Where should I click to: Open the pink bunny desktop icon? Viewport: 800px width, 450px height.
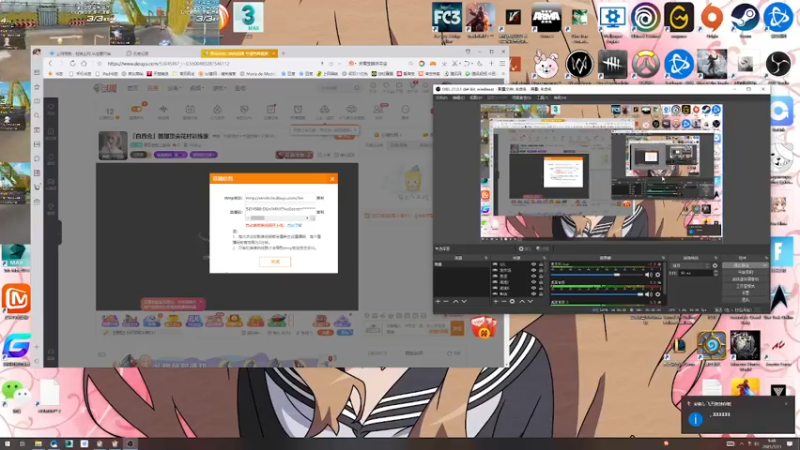pos(546,64)
